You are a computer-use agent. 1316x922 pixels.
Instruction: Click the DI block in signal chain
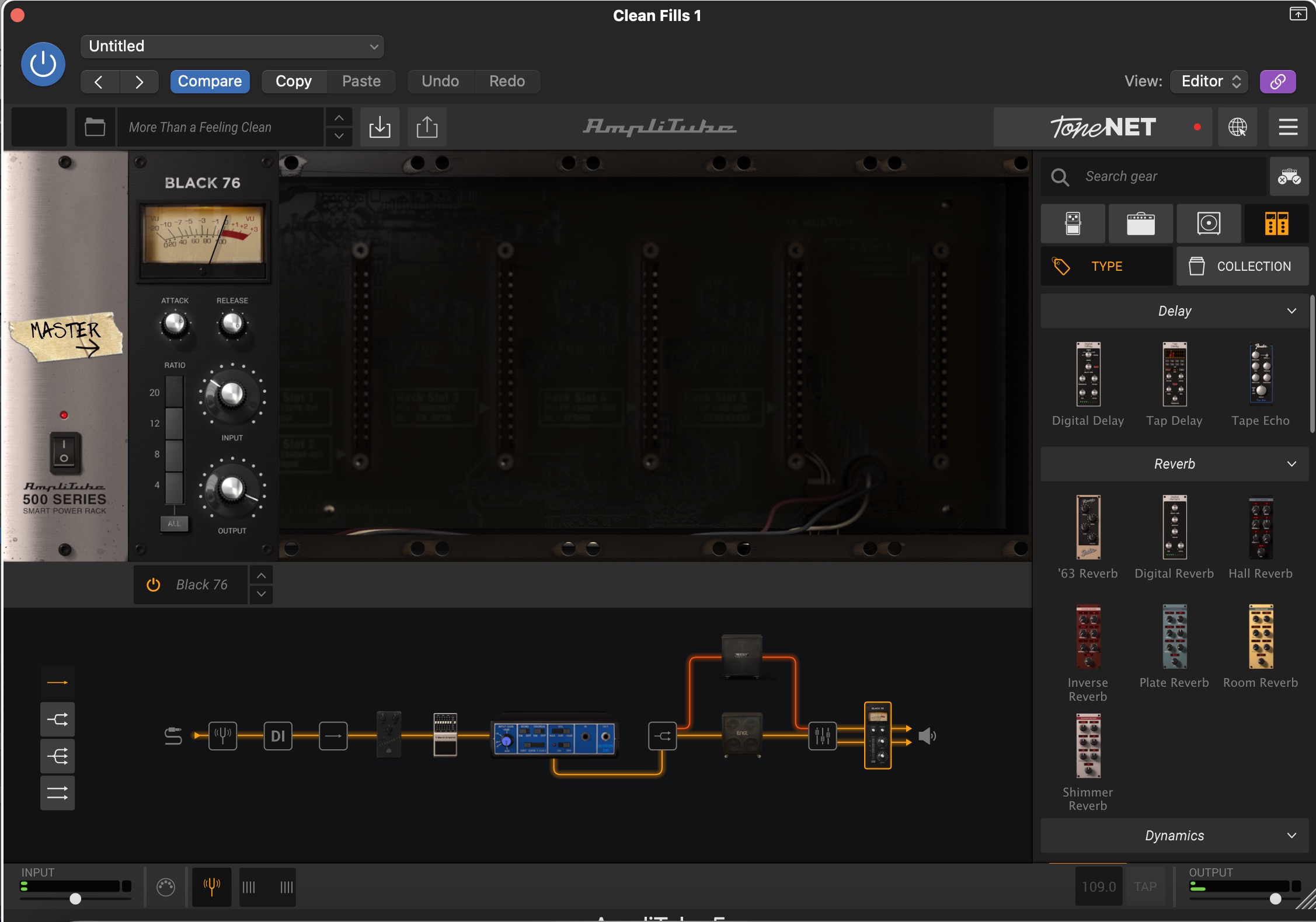(x=278, y=736)
